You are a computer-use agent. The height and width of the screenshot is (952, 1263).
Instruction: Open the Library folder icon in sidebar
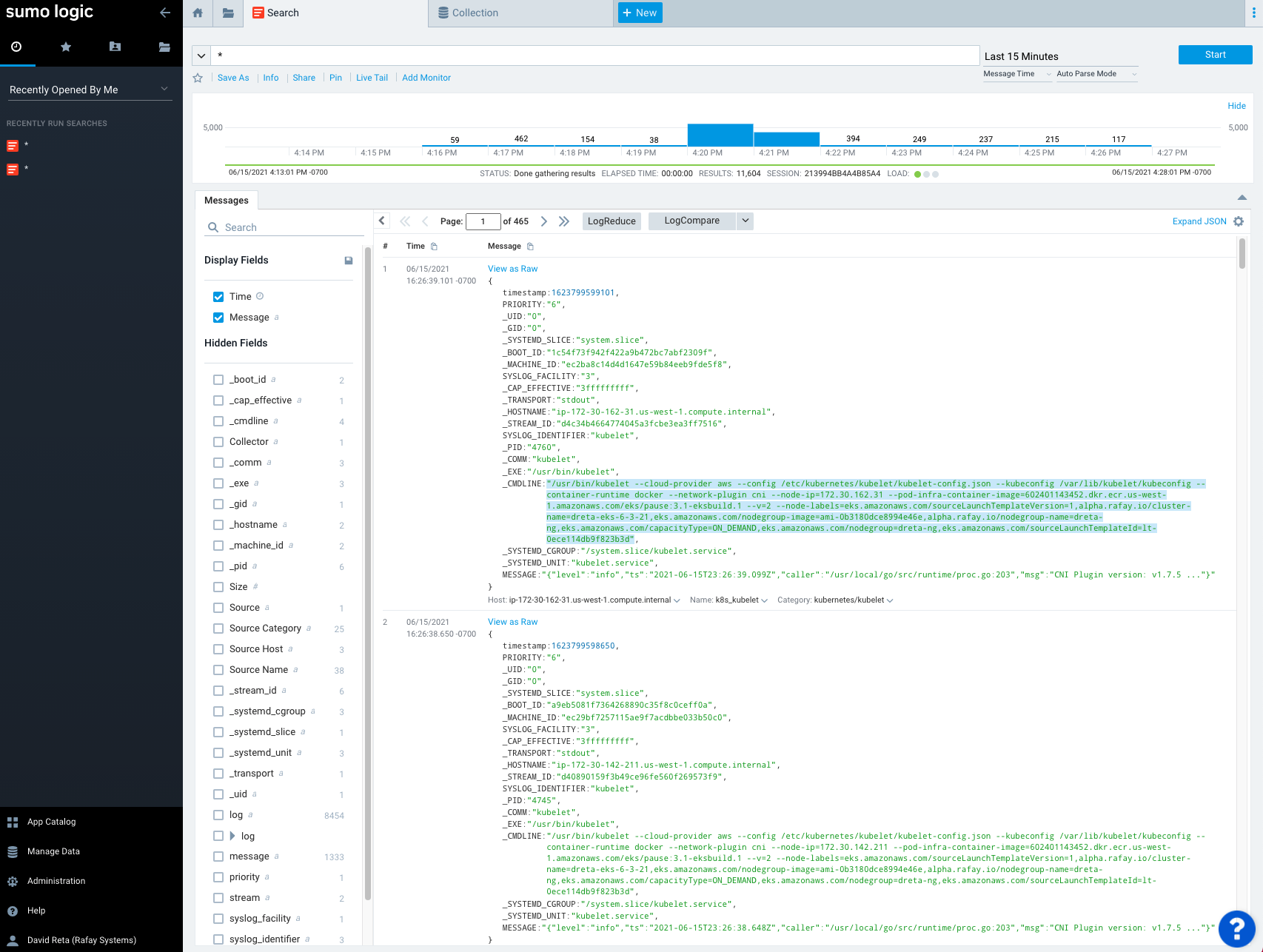tap(164, 47)
